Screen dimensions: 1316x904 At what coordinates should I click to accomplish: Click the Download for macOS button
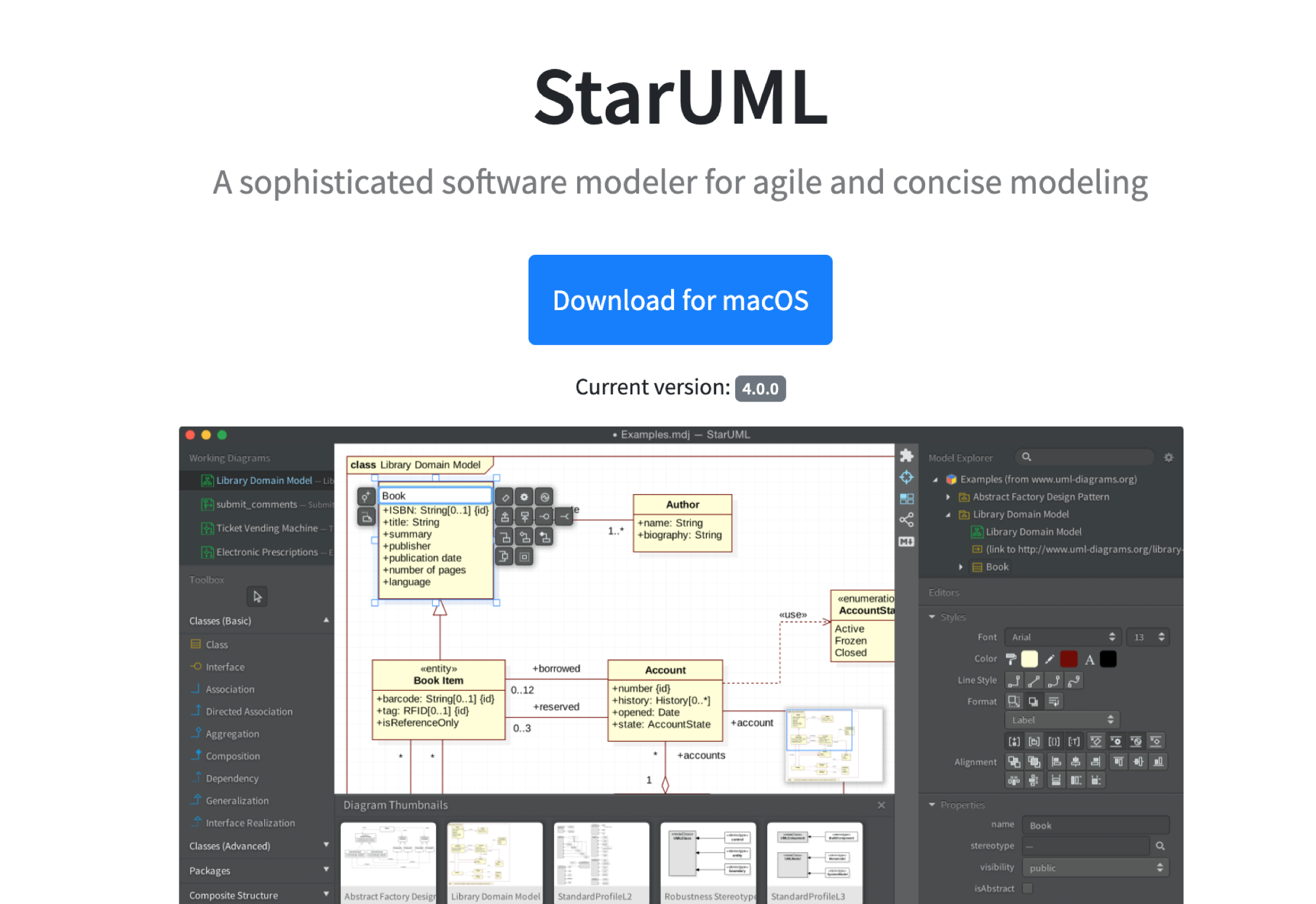(680, 300)
